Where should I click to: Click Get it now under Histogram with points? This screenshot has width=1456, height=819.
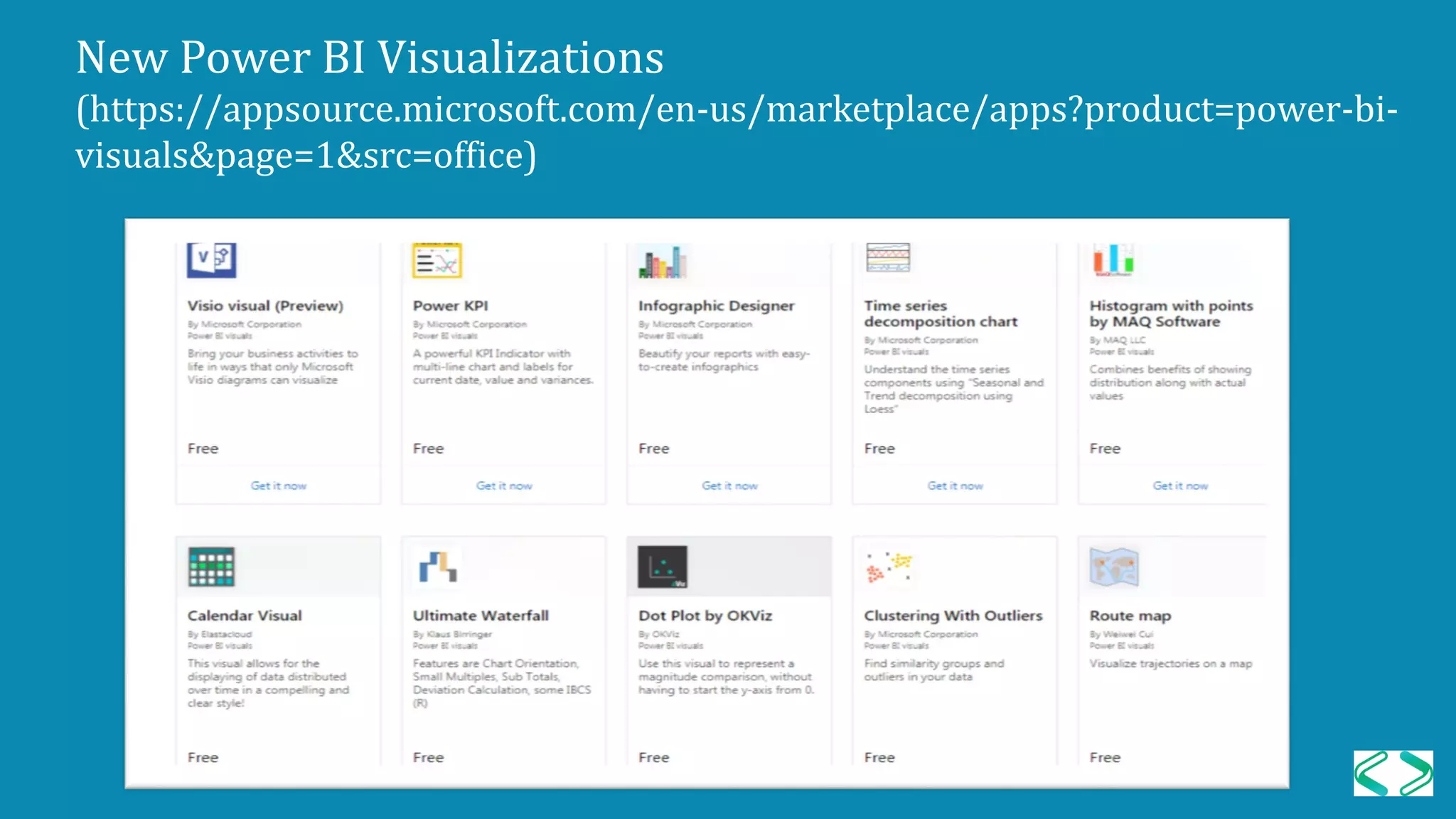click(x=1180, y=486)
